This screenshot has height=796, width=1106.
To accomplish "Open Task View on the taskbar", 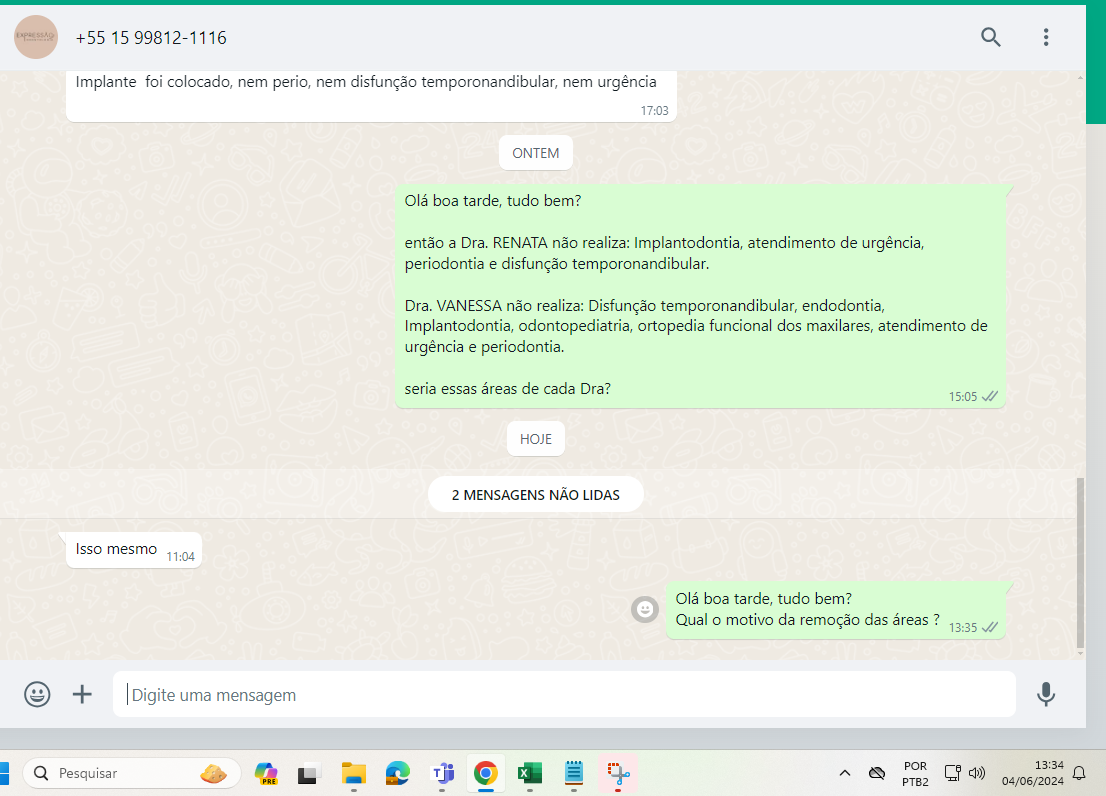I will (309, 773).
